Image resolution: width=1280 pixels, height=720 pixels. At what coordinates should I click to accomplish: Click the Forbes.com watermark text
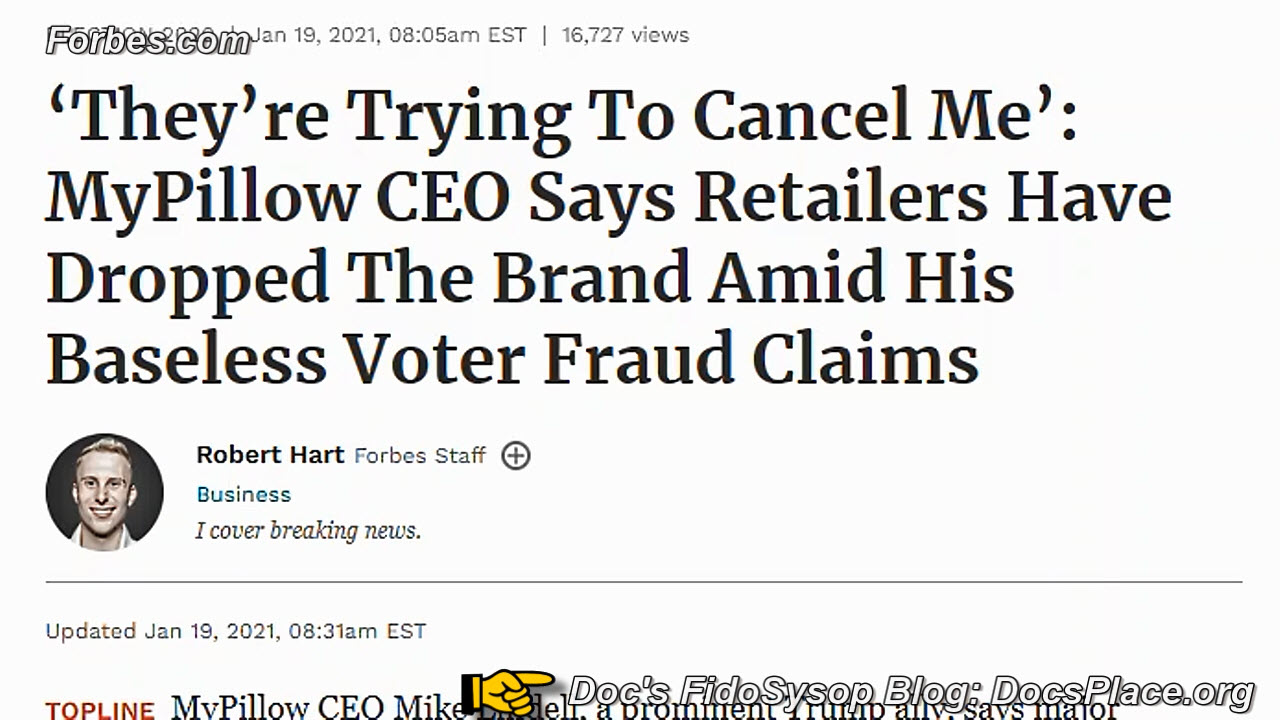pos(148,41)
